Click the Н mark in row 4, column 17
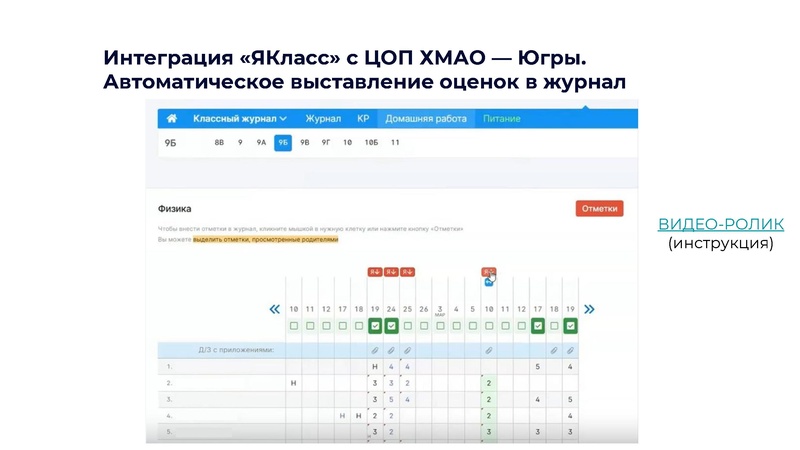800x450 pixels. 342,416
